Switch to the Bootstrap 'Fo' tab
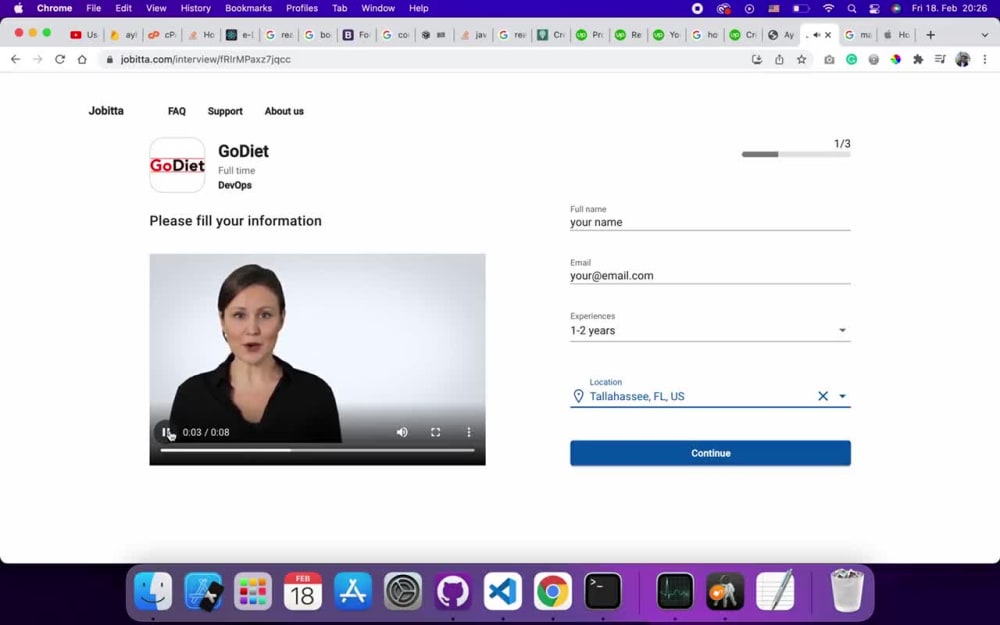Screen dimensions: 1000x625 click(356, 35)
